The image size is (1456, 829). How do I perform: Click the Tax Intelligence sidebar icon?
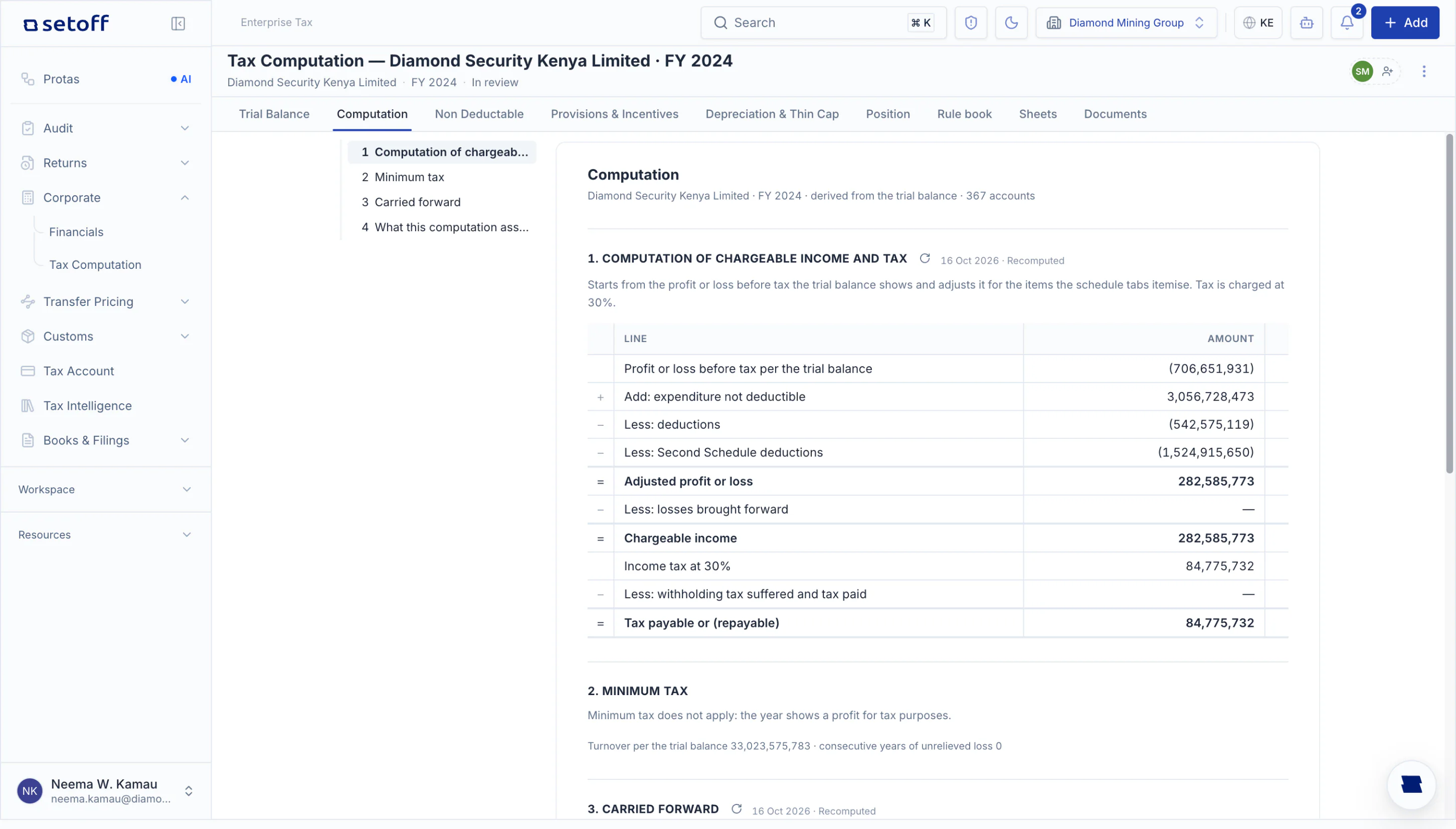[27, 406]
